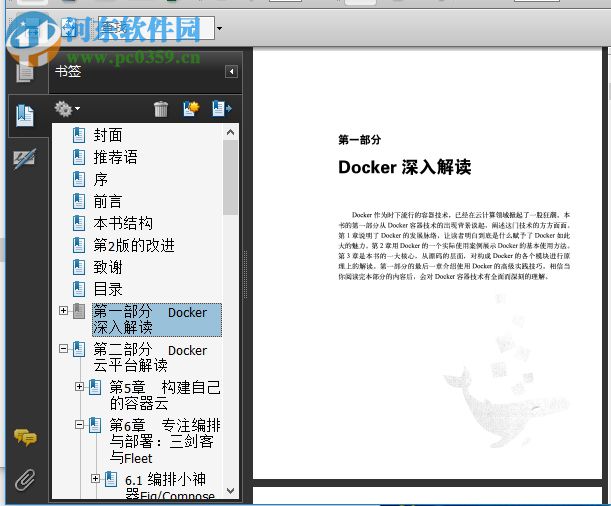
Task: Select the bookmarks panel icon
Action: pos(25,115)
